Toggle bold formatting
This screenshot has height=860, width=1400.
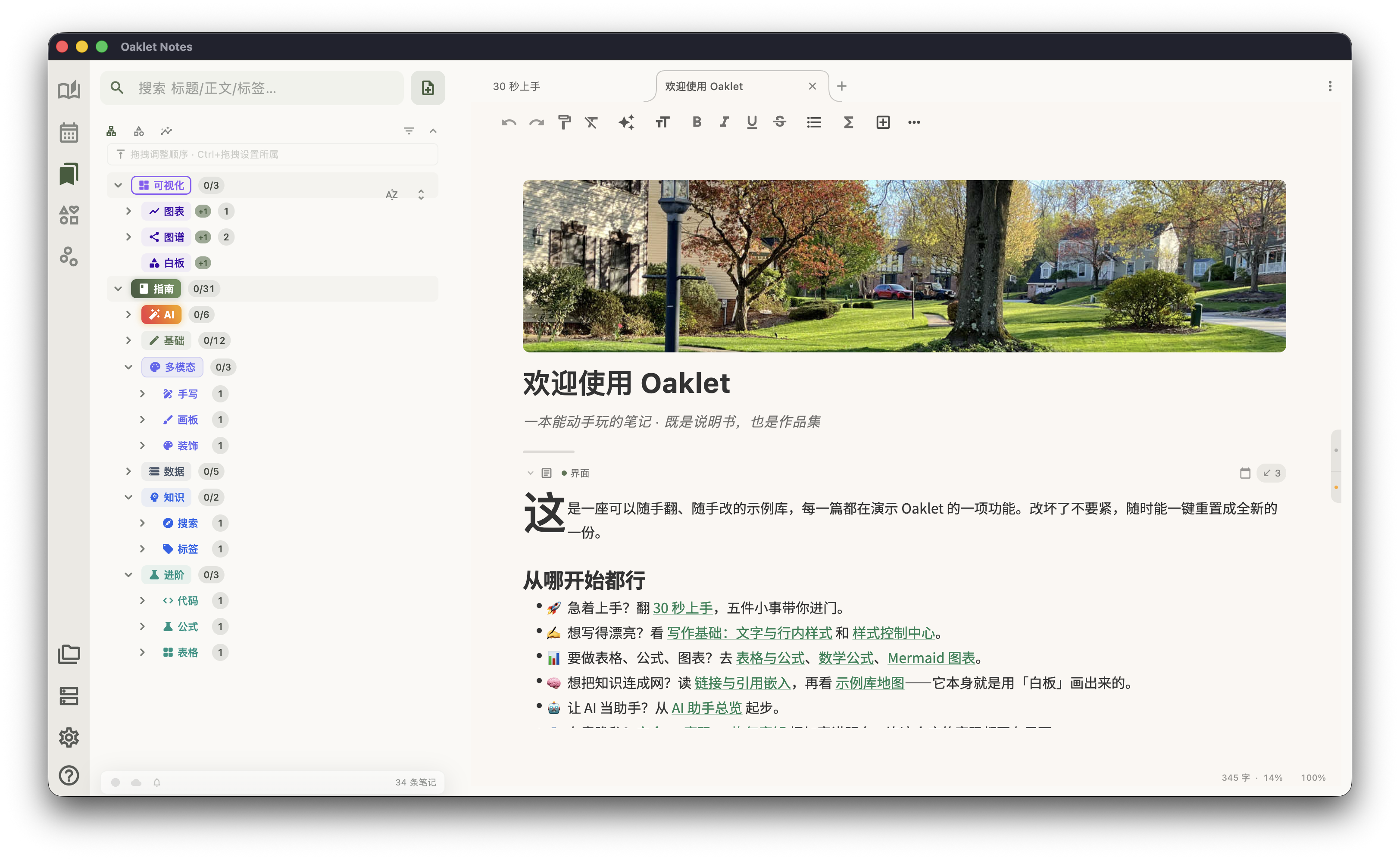[697, 122]
